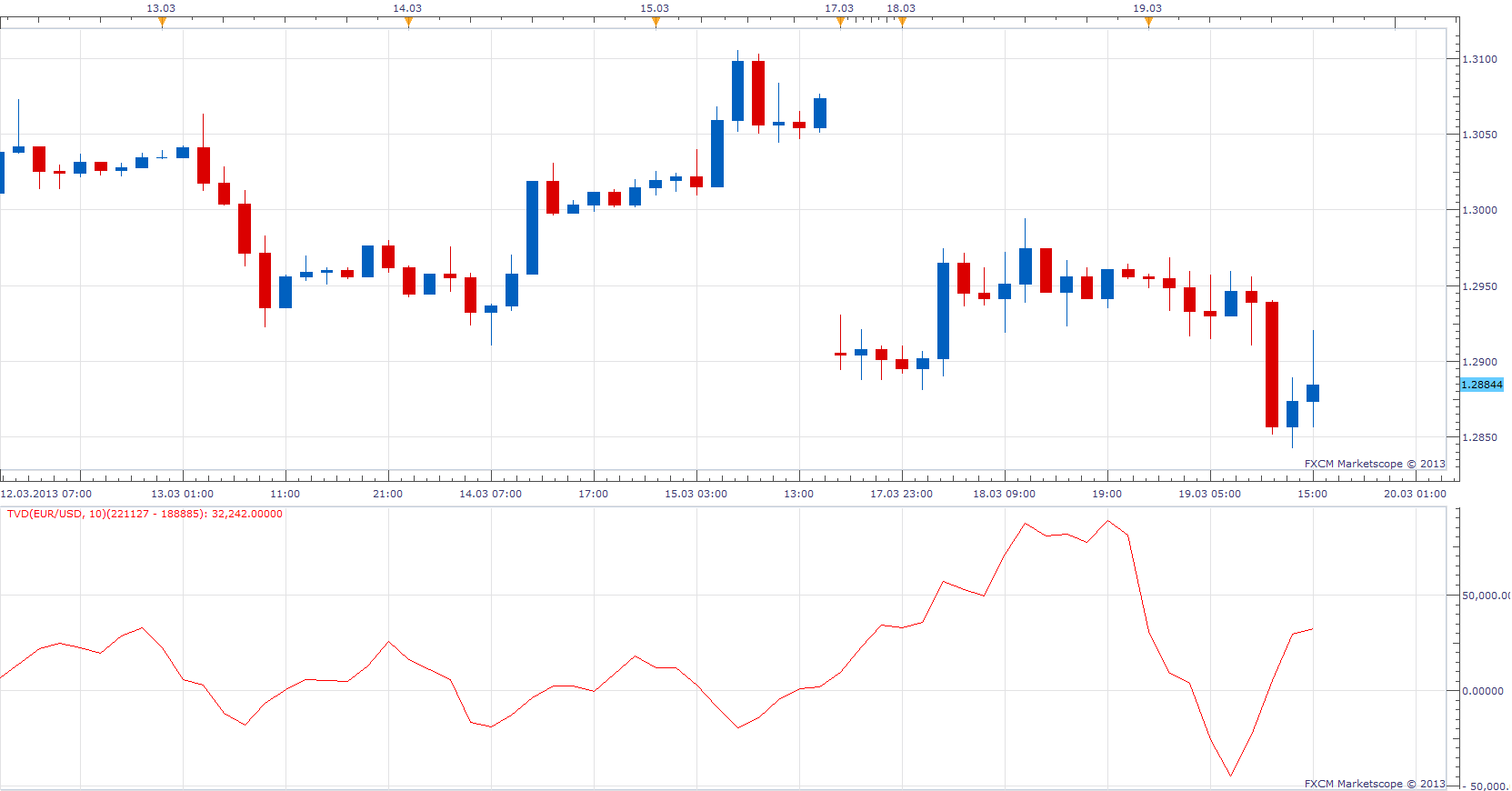
Task: Click the 19.03 orange day marker triangle
Action: tap(1148, 23)
